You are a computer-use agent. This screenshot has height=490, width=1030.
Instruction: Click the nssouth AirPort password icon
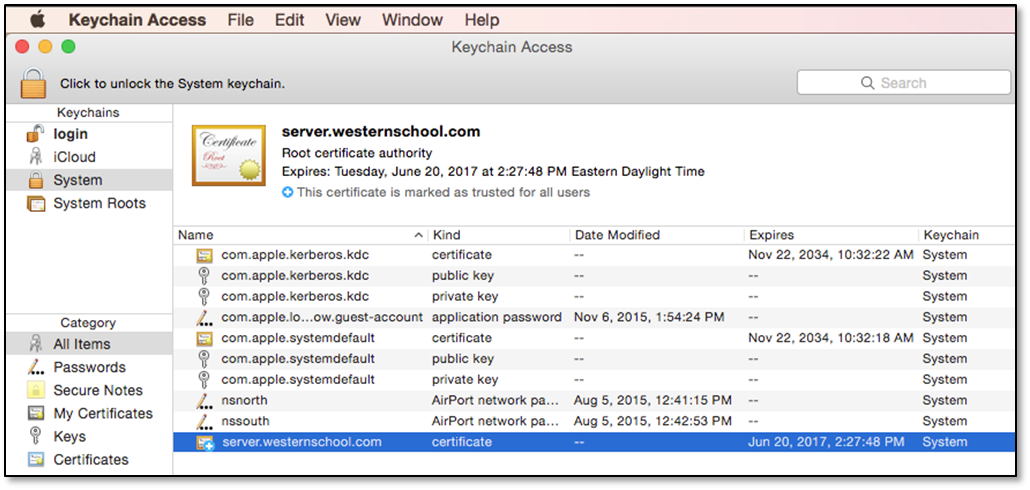pos(204,422)
